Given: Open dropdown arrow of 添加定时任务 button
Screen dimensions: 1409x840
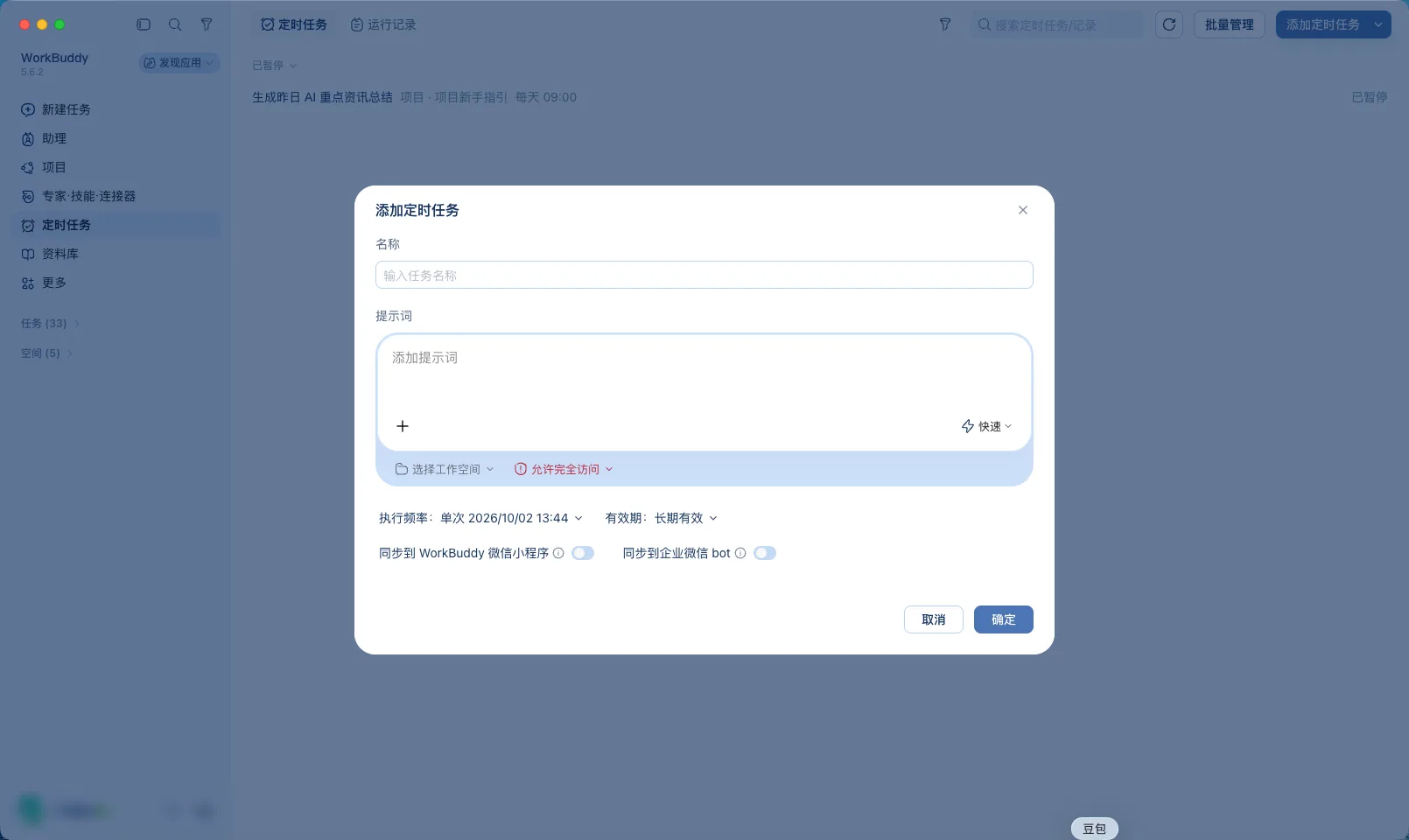Looking at the screenshot, I should tap(1378, 24).
